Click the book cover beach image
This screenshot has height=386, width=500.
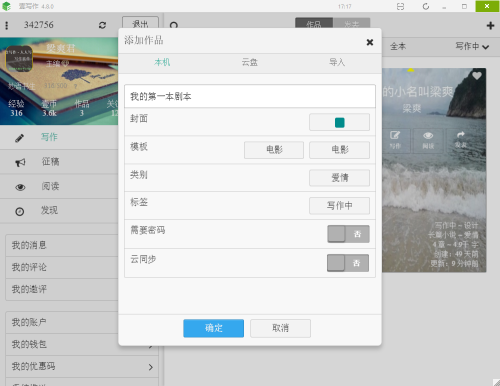434,170
